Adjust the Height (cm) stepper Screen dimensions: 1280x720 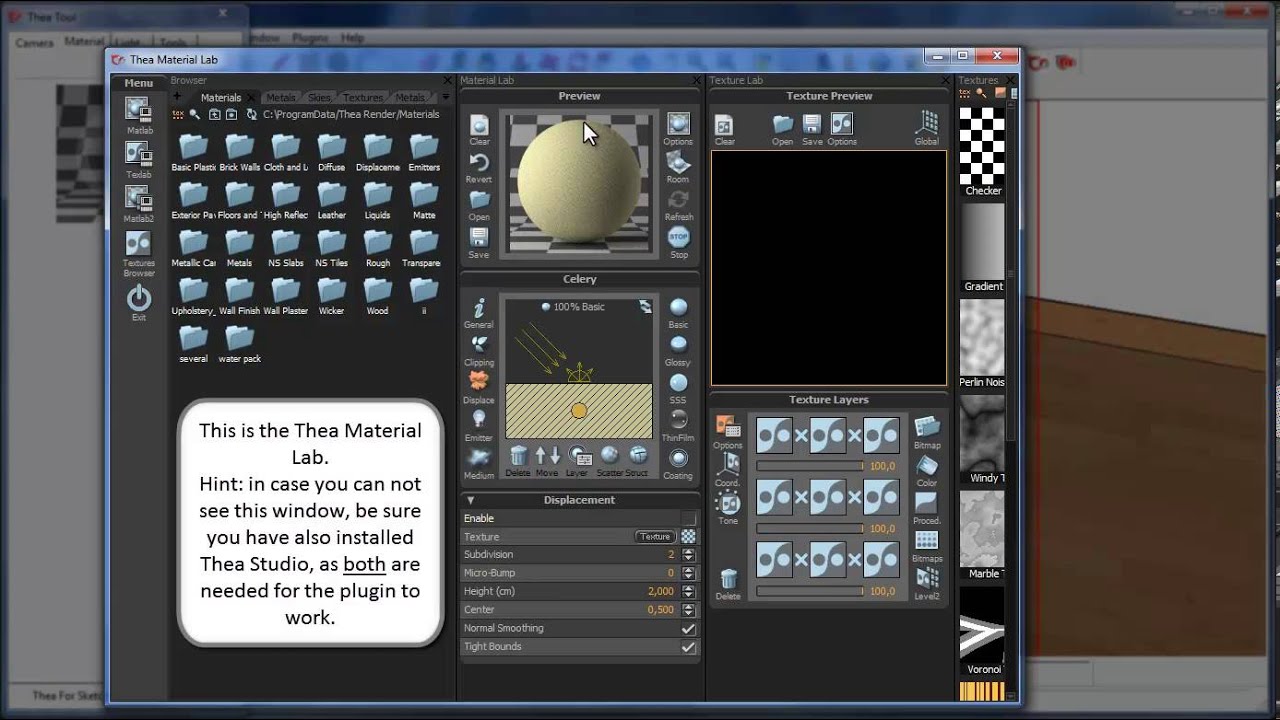click(x=688, y=591)
